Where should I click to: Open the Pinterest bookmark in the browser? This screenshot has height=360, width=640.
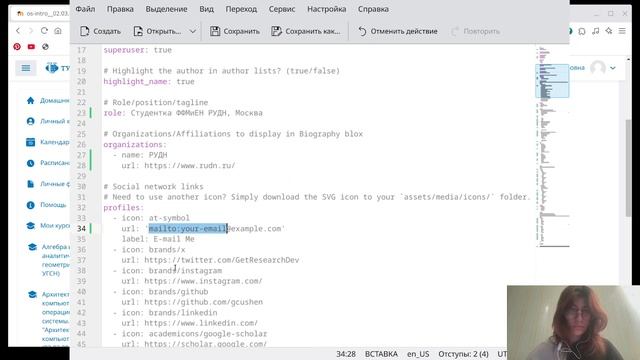click(17, 47)
